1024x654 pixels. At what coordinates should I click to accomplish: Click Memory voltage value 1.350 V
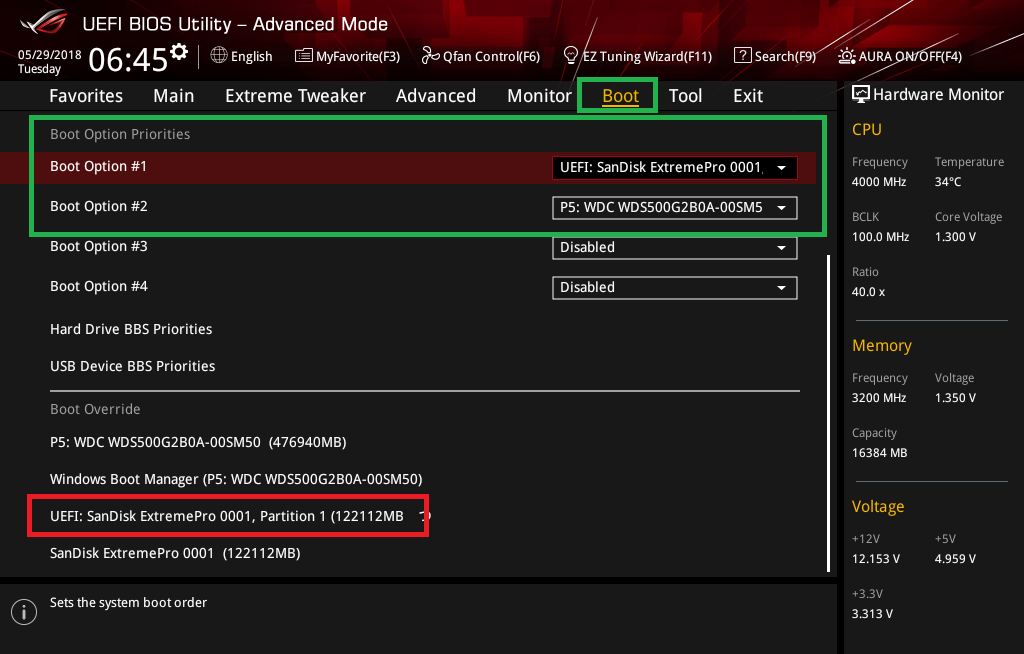click(x=955, y=398)
